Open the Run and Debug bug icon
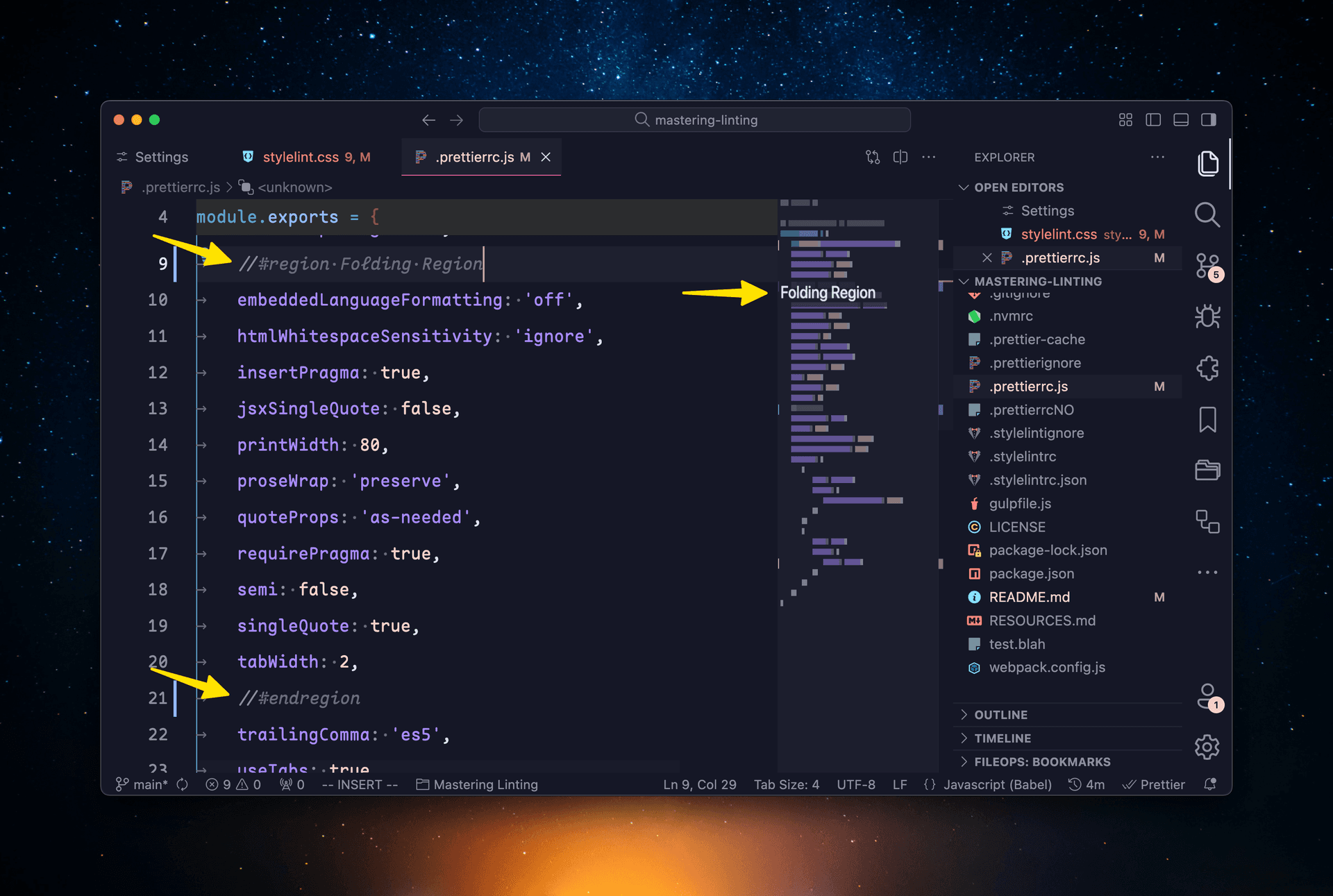The height and width of the screenshot is (896, 1333). pyautogui.click(x=1207, y=316)
